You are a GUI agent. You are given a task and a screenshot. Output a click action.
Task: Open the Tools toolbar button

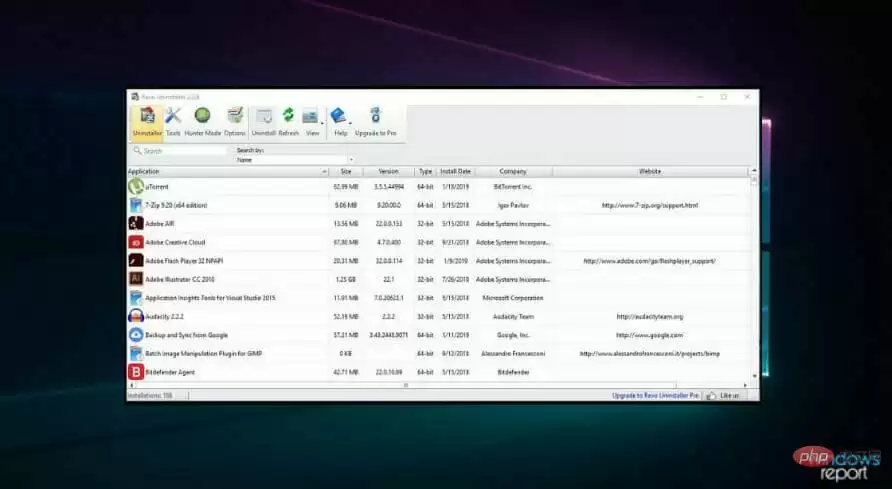tap(173, 122)
